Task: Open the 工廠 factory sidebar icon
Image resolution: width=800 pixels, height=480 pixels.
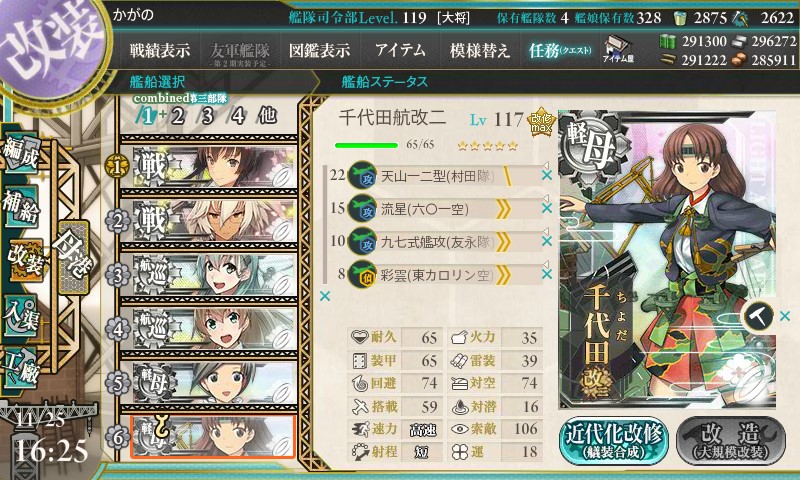Action: pos(21,366)
